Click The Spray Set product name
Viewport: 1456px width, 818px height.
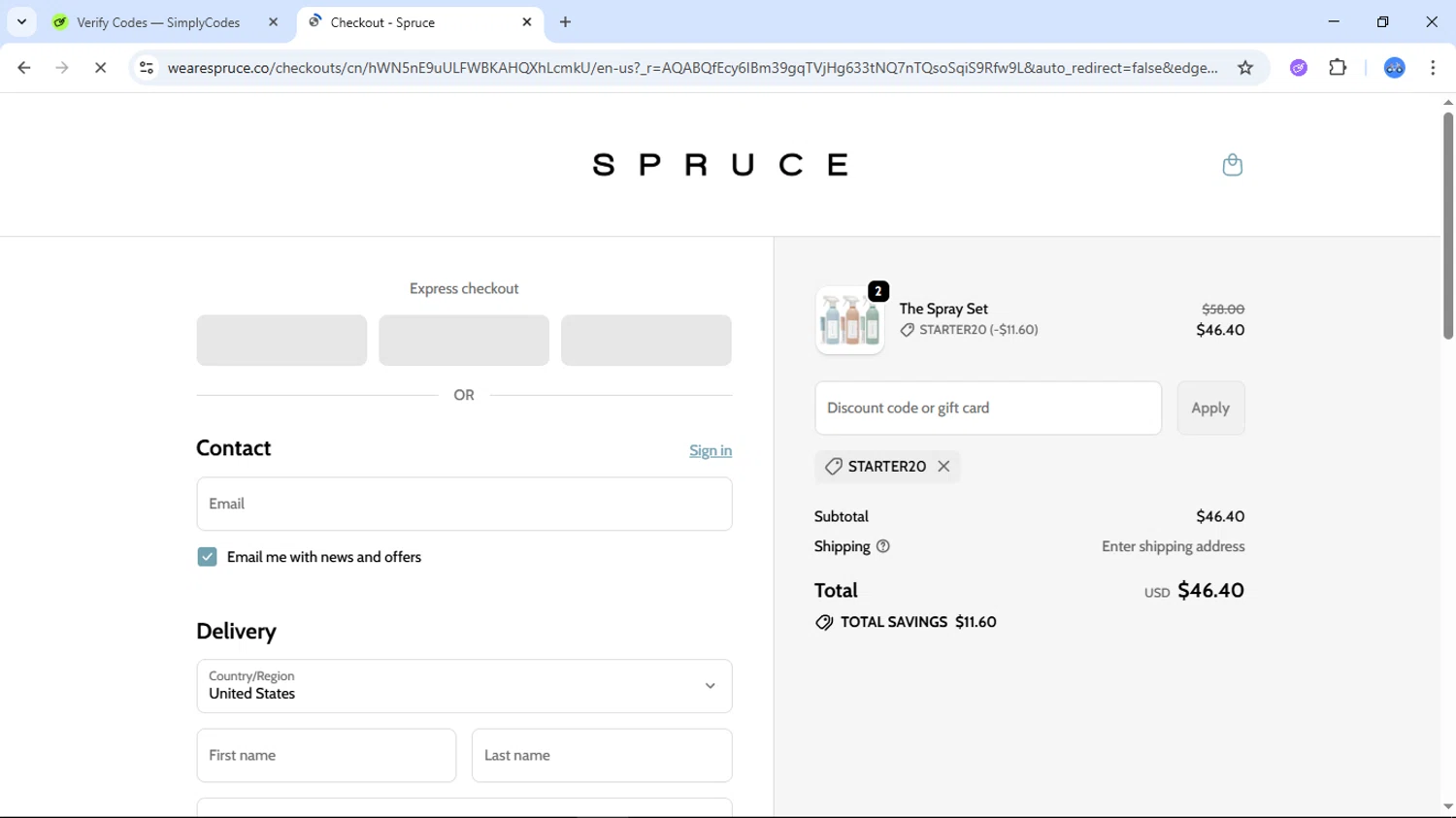click(943, 309)
